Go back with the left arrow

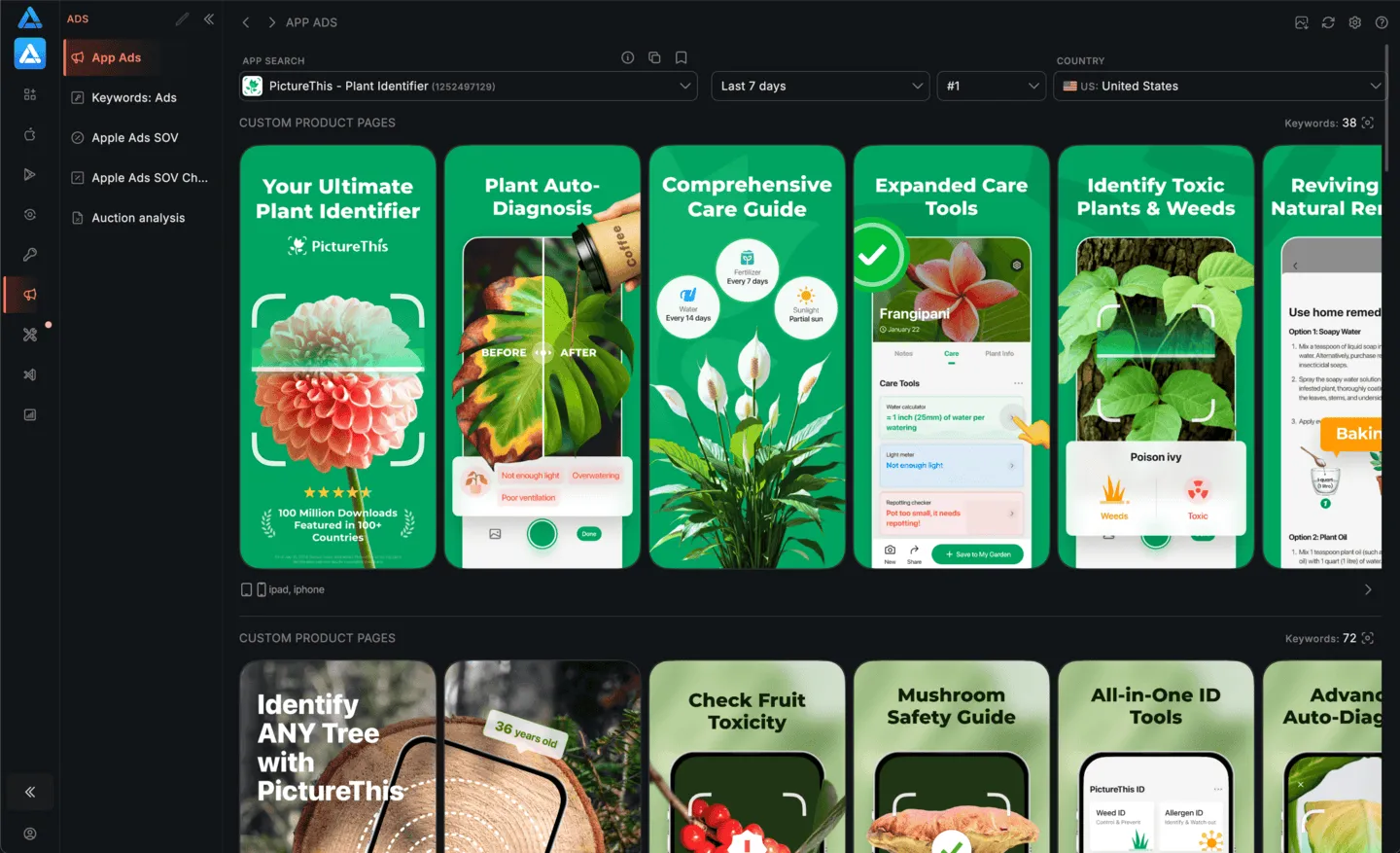[246, 22]
